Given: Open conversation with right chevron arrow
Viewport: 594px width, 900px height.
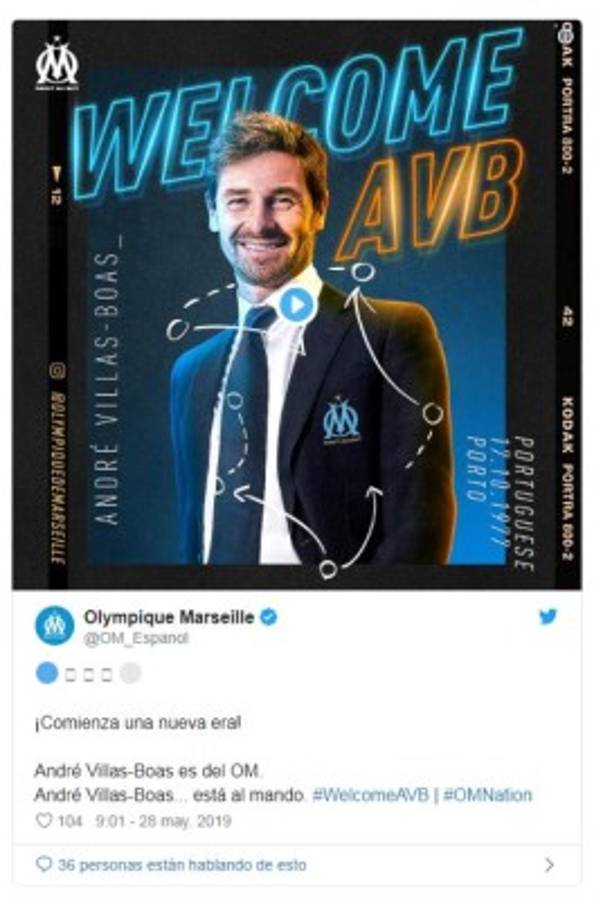Looking at the screenshot, I should [549, 864].
